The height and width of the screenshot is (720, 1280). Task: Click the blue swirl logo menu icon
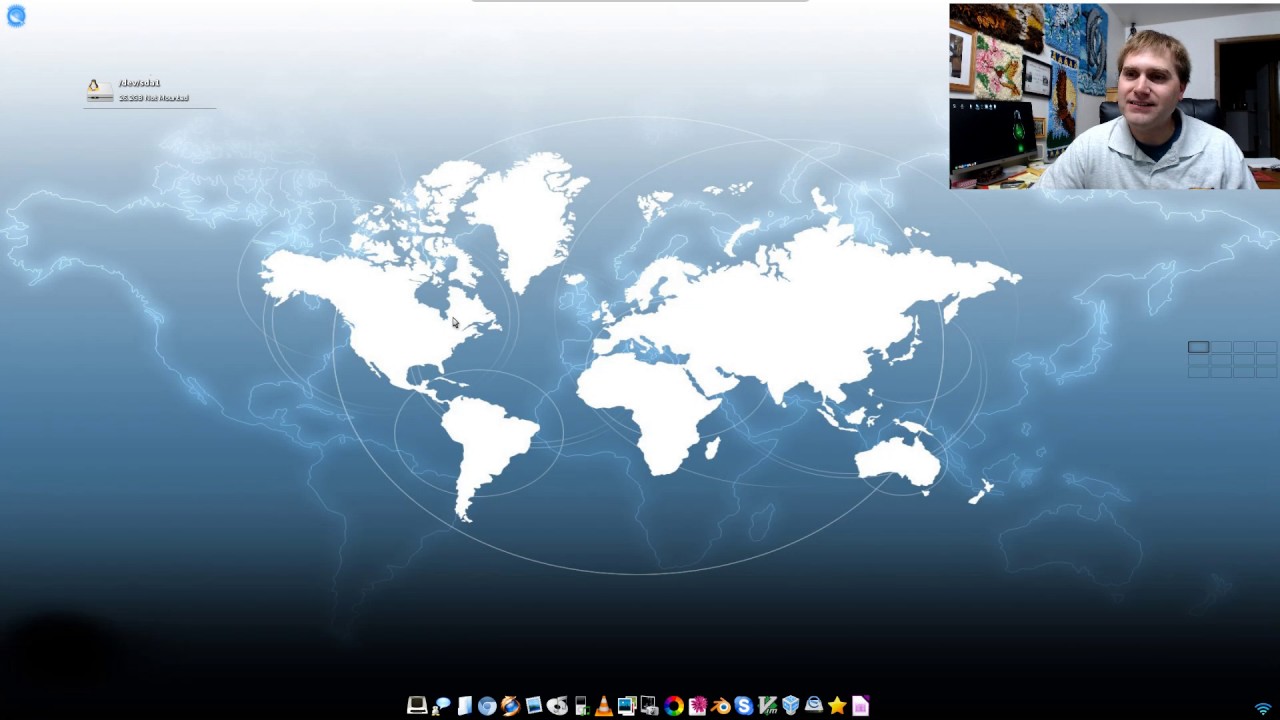(x=16, y=16)
